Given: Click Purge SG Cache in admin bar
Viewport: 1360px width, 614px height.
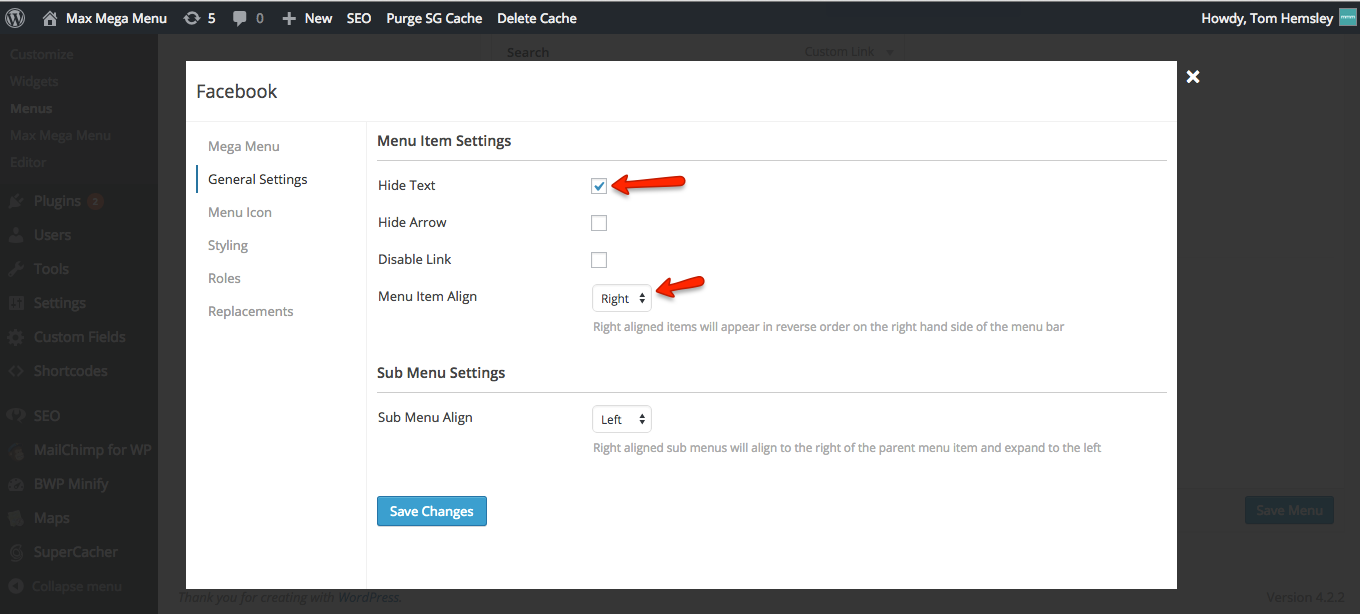Looking at the screenshot, I should 434,18.
